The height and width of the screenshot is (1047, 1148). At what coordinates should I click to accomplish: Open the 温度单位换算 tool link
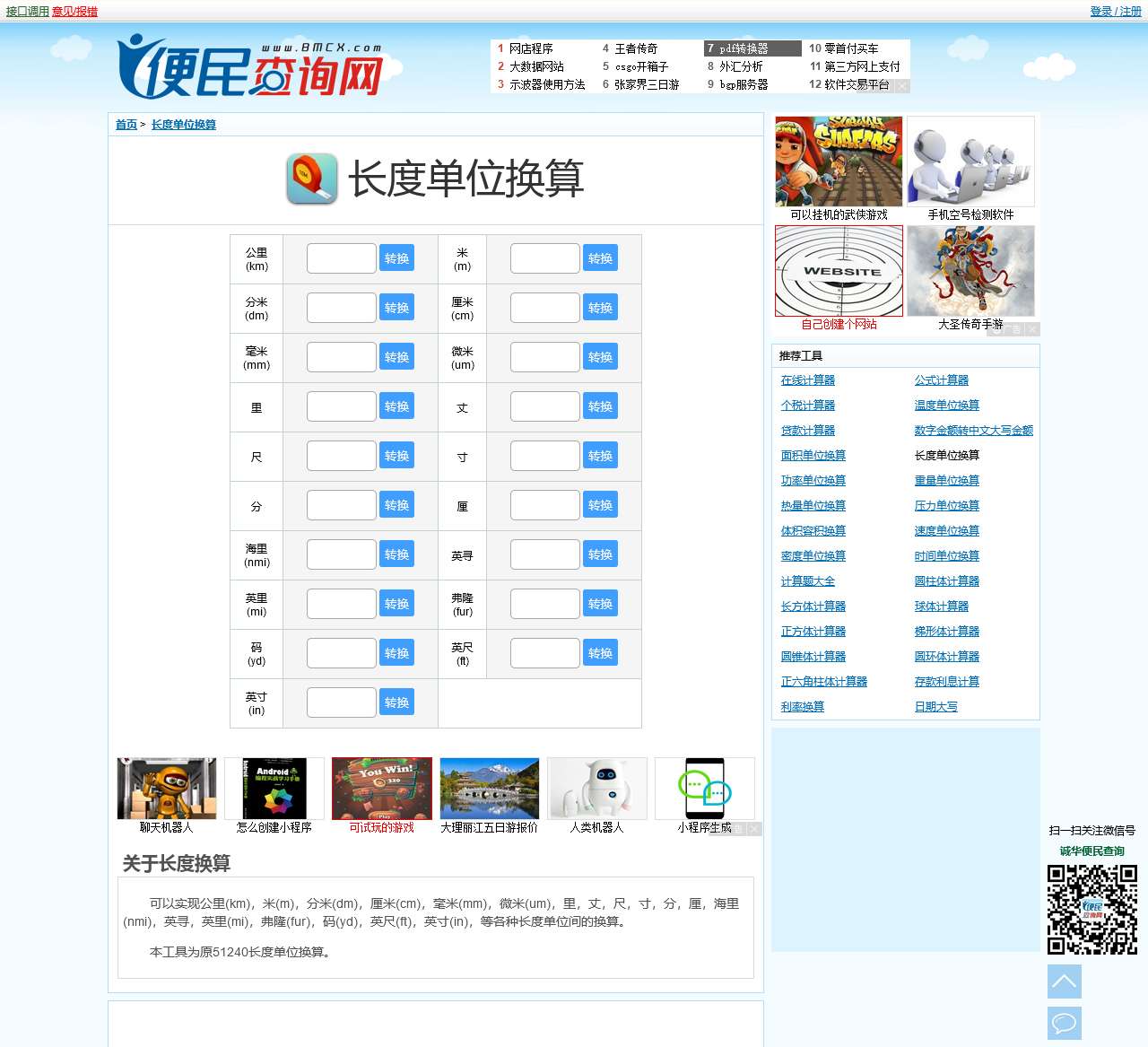click(947, 406)
